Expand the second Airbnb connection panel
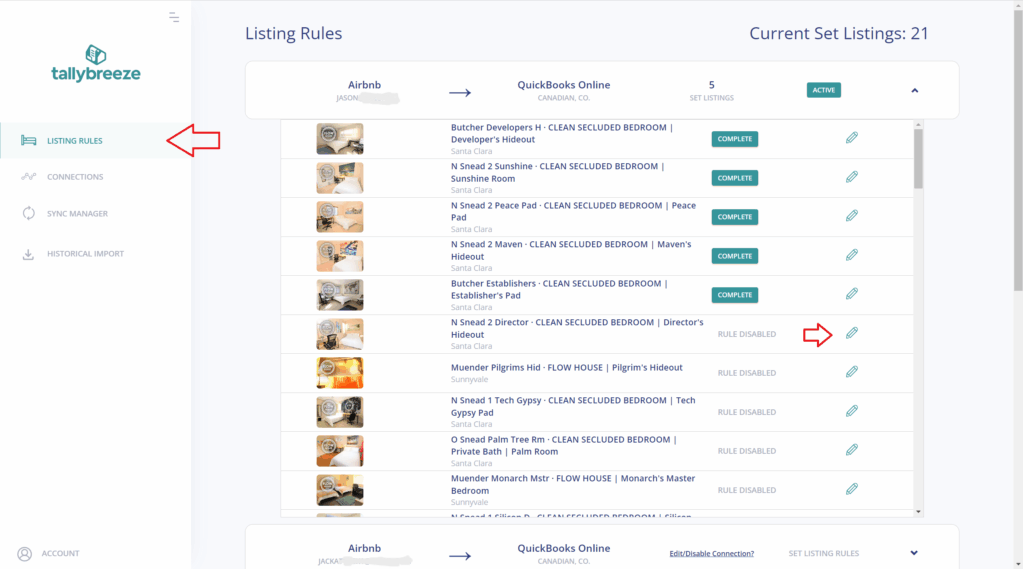1023x569 pixels. 914,553
